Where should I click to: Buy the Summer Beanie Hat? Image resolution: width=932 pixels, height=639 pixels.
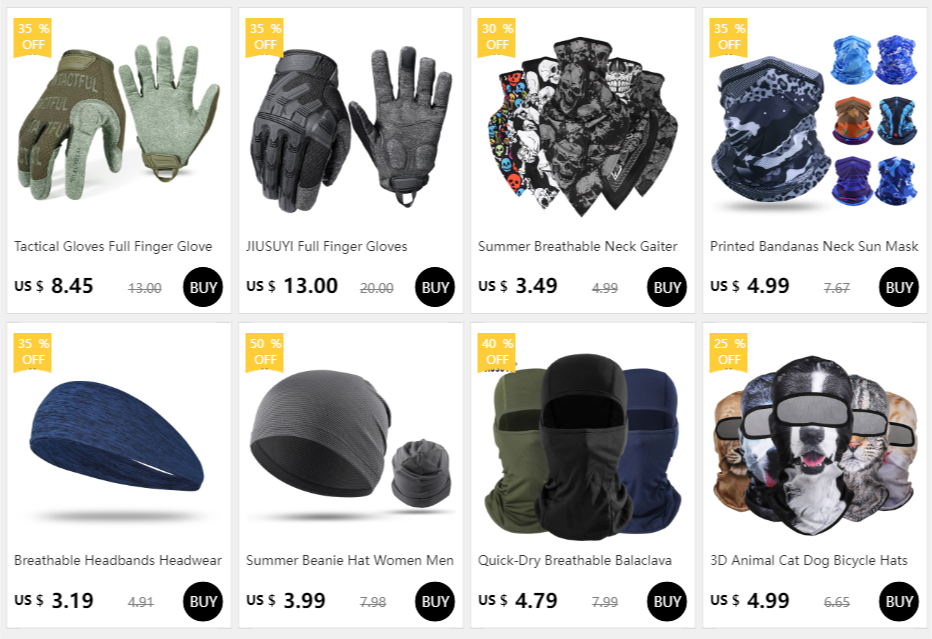434,602
